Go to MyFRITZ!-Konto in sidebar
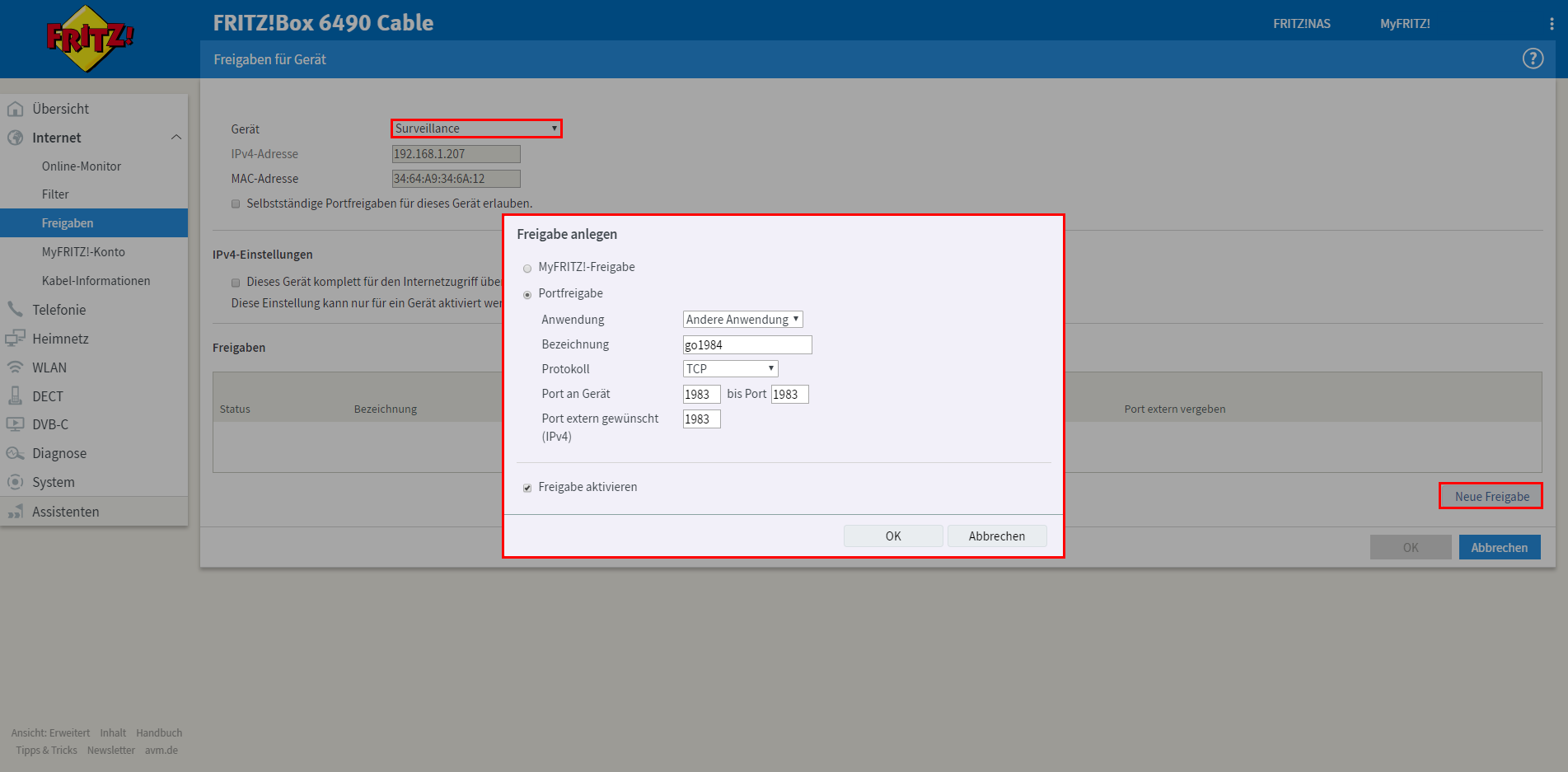1568x772 pixels. coord(83,252)
